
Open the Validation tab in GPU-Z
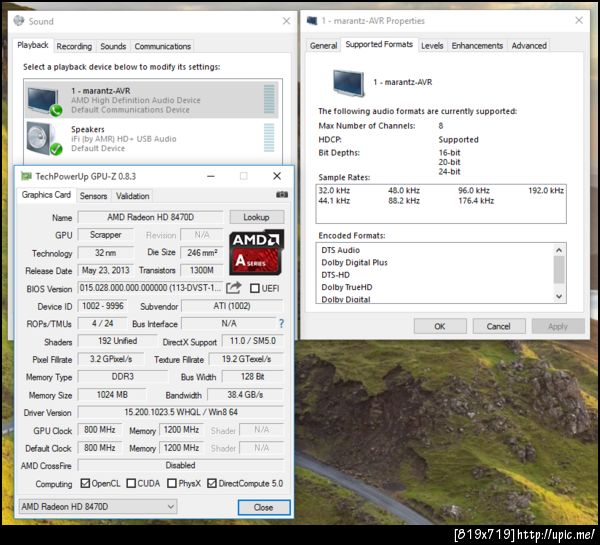132,196
